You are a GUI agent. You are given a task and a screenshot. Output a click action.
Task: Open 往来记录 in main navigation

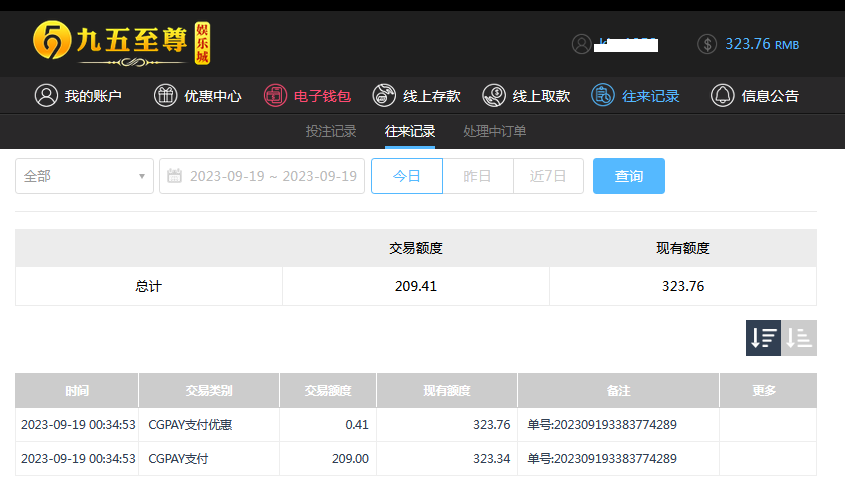coord(650,96)
